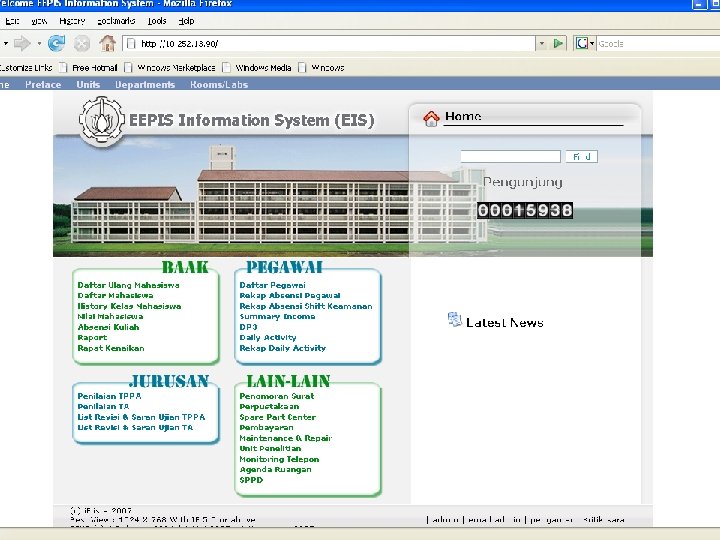Open Raport link in BAAK
This screenshot has width=720, height=540.
click(92, 338)
